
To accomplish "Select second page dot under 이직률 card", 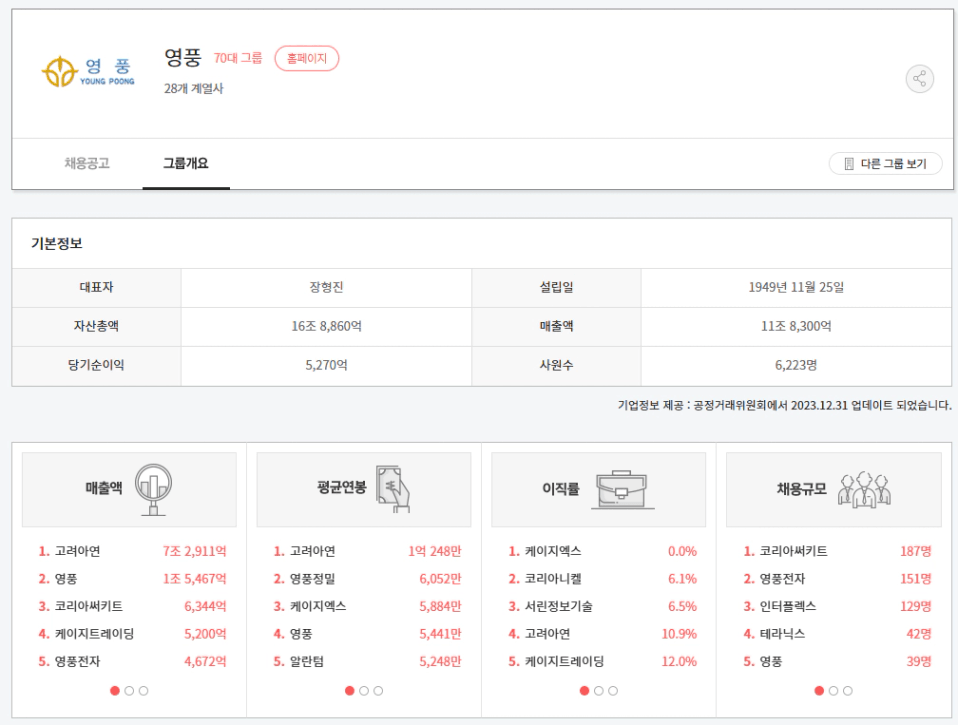I will click(x=598, y=690).
